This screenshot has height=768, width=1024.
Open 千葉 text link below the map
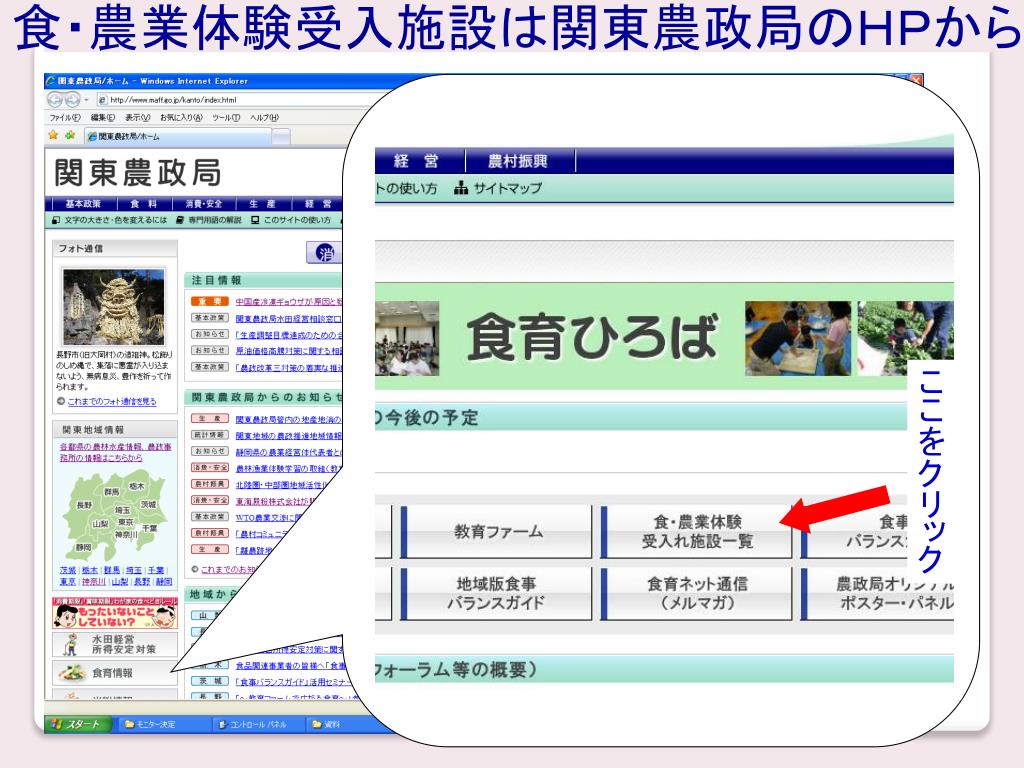[x=155, y=570]
